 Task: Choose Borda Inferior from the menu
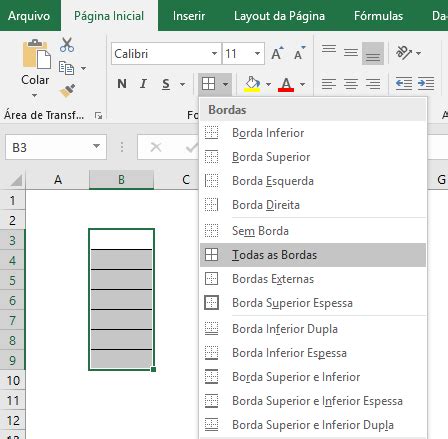point(313,133)
